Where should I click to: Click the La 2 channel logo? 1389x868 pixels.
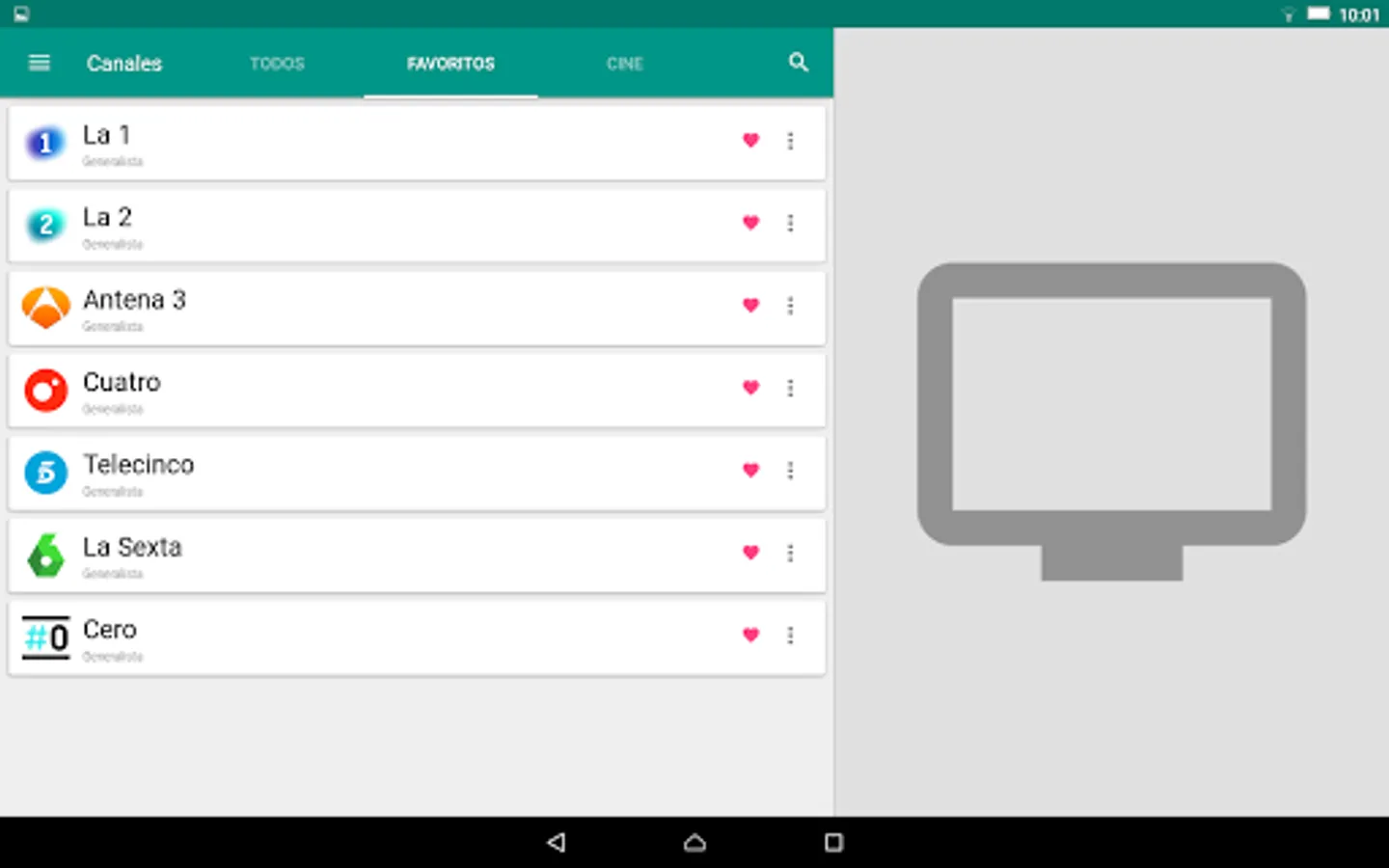click(x=45, y=226)
